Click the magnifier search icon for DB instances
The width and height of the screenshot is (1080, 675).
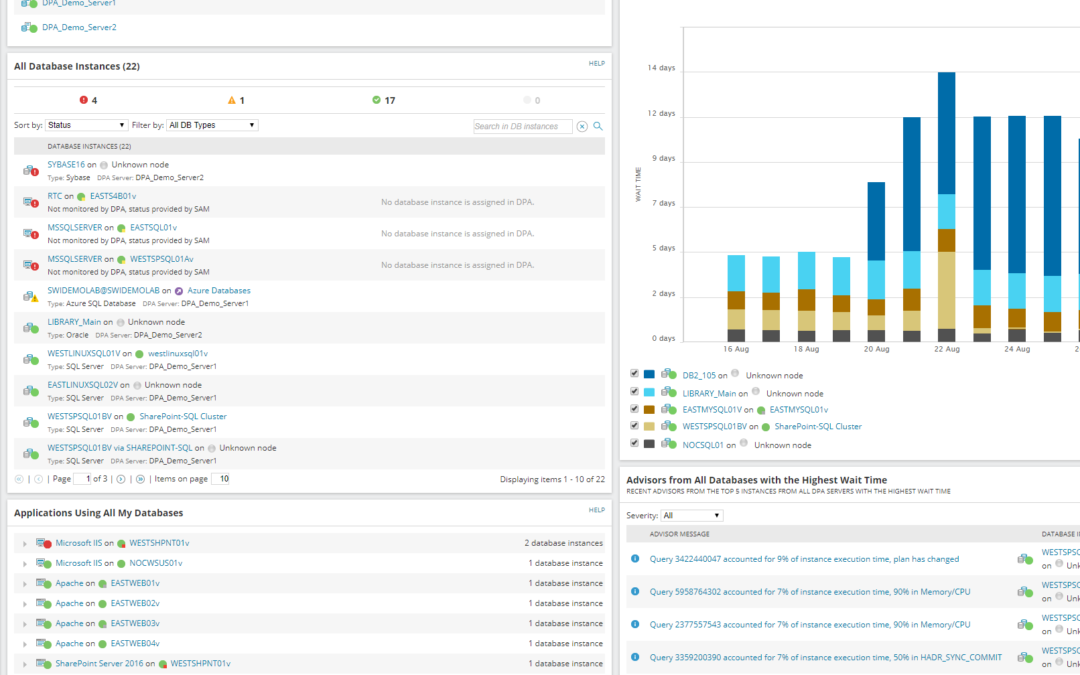click(598, 126)
